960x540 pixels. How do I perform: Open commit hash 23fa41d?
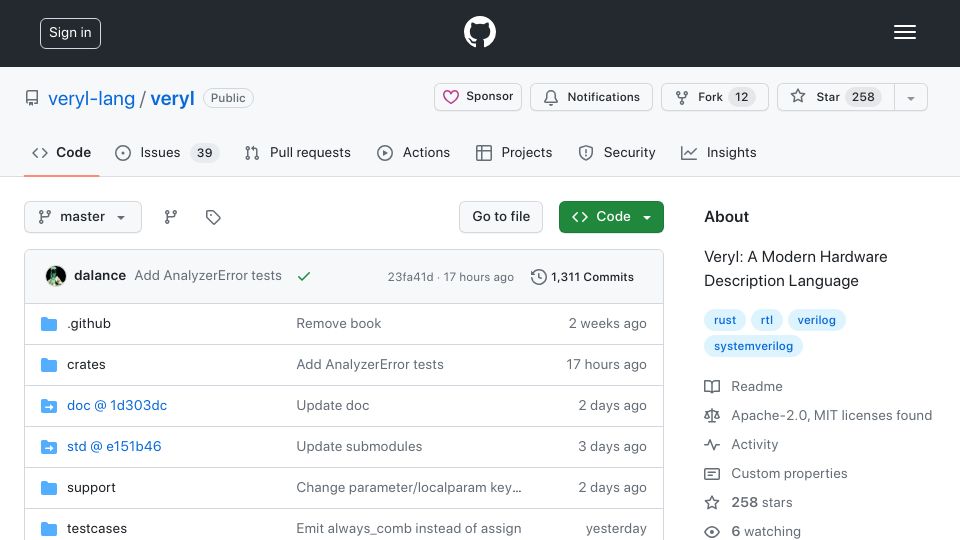tap(410, 277)
